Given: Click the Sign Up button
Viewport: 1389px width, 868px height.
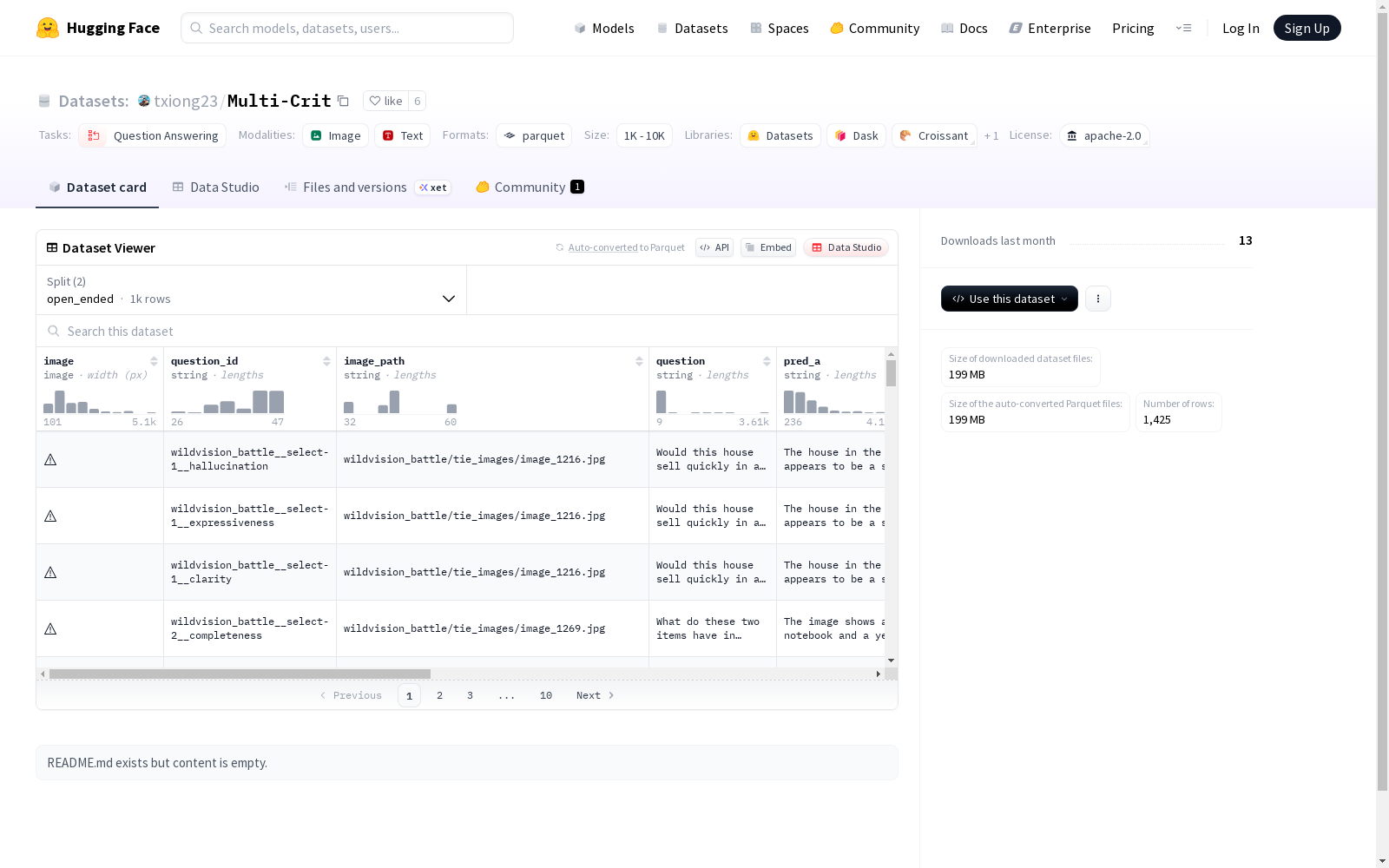Looking at the screenshot, I should coord(1307,28).
